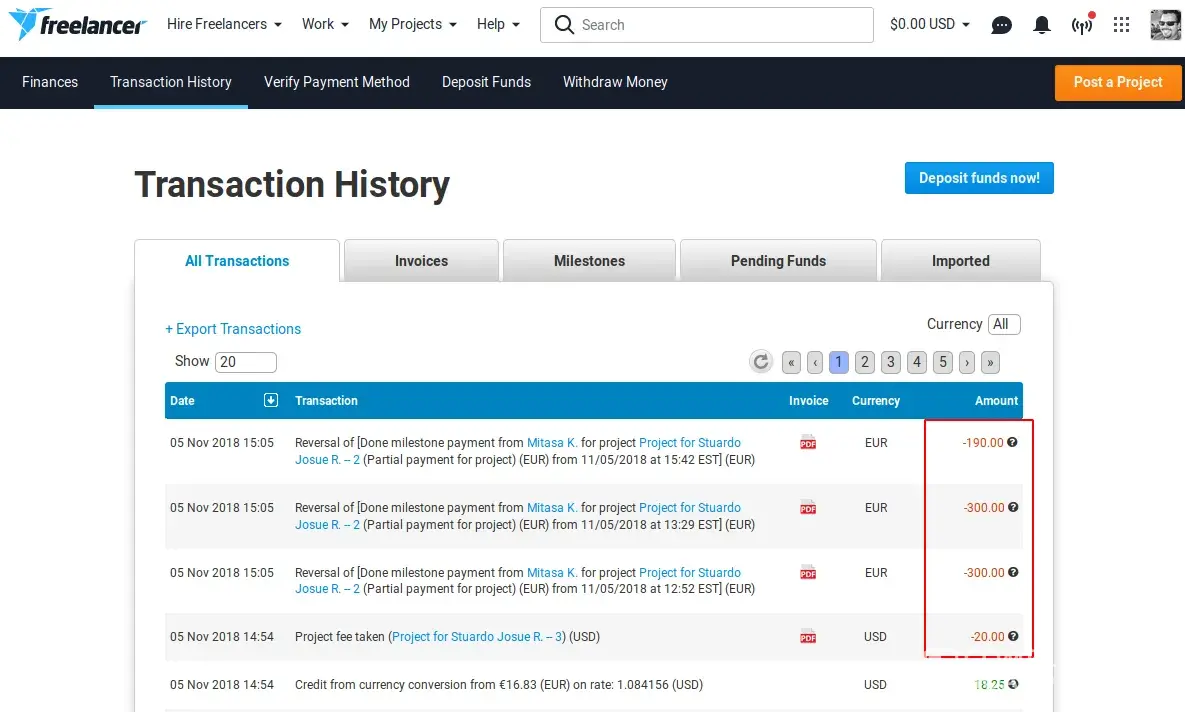Open the Show 20 entries selector
This screenshot has height=712, width=1185.
click(245, 362)
